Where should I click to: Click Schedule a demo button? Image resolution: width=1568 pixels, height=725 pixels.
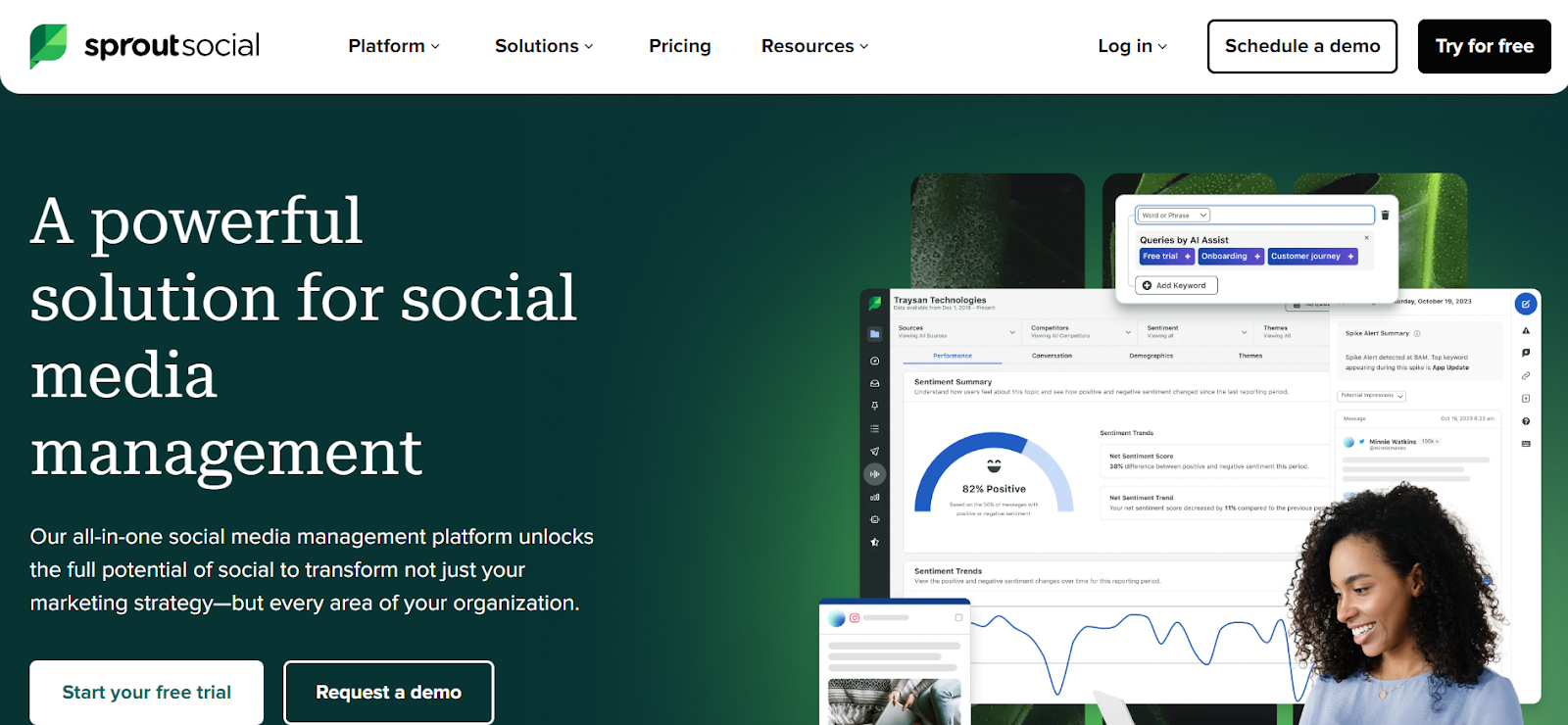(x=1302, y=46)
